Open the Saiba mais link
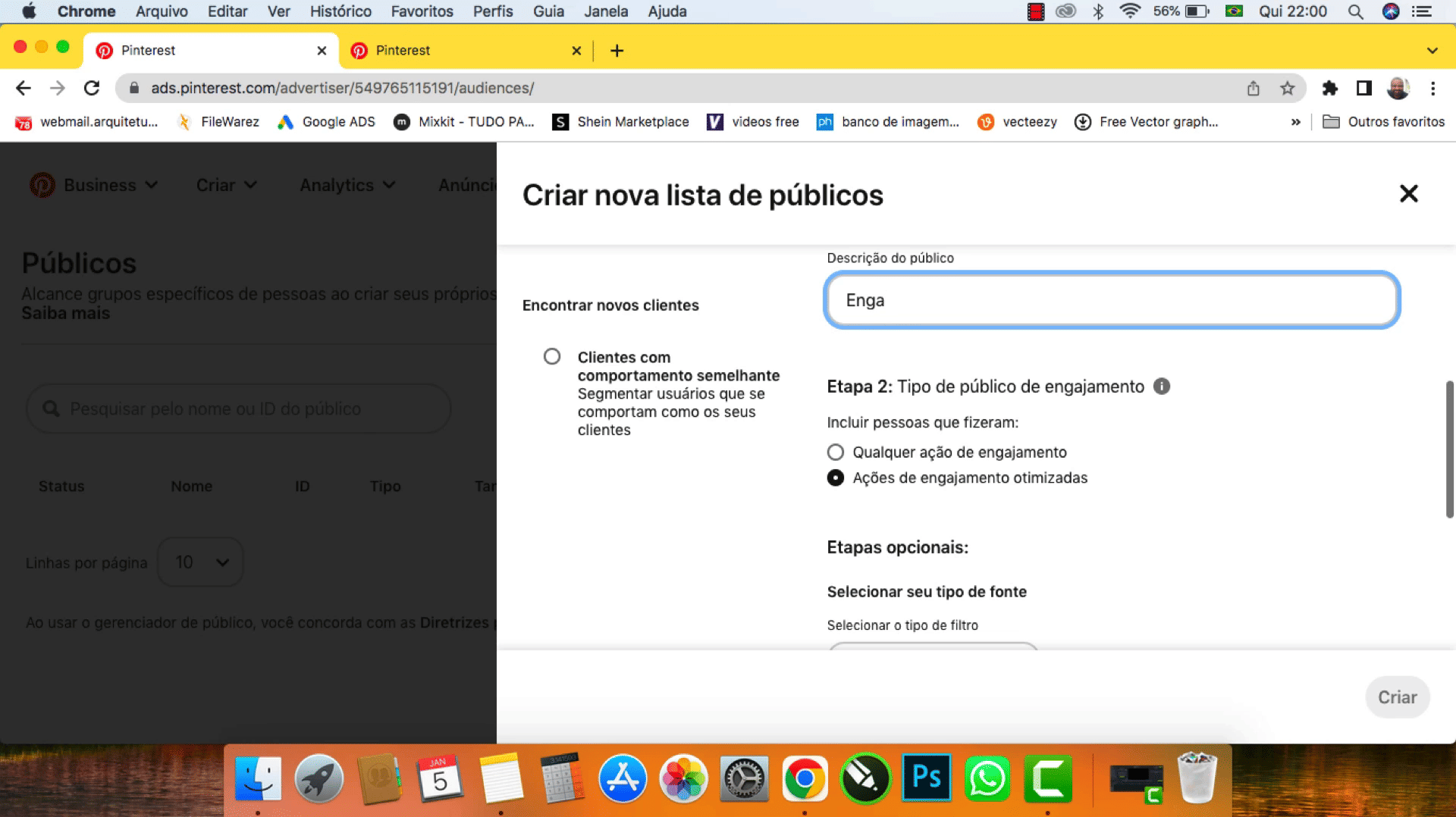 (x=65, y=314)
